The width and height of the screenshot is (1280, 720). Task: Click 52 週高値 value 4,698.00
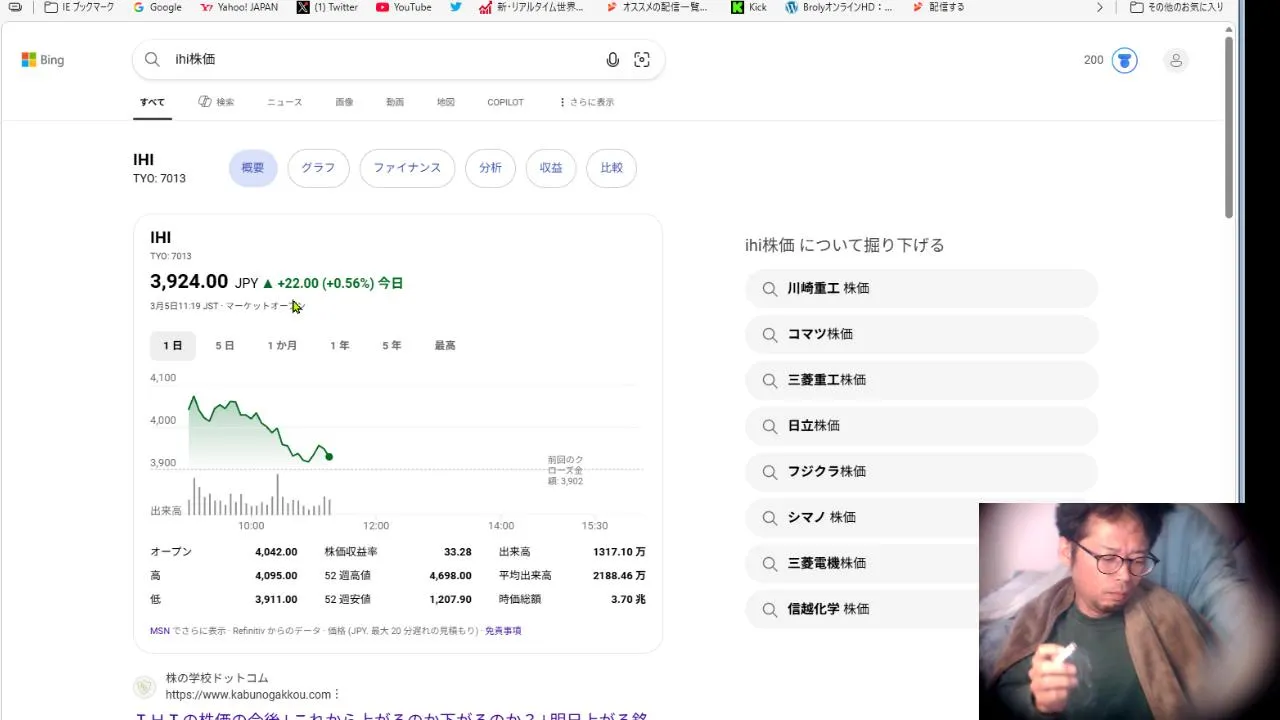450,576
